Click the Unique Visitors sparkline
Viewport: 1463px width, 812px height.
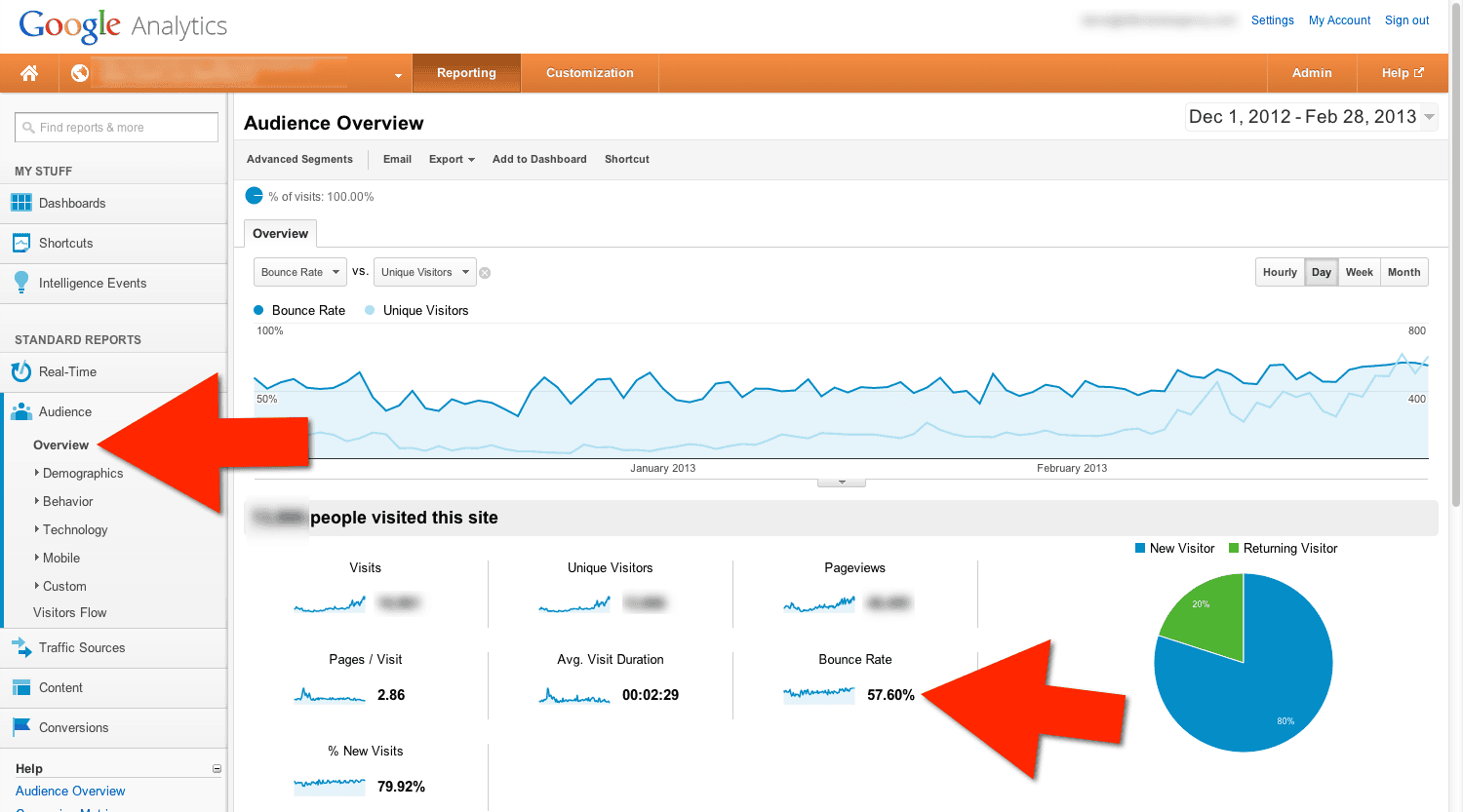[x=574, y=603]
